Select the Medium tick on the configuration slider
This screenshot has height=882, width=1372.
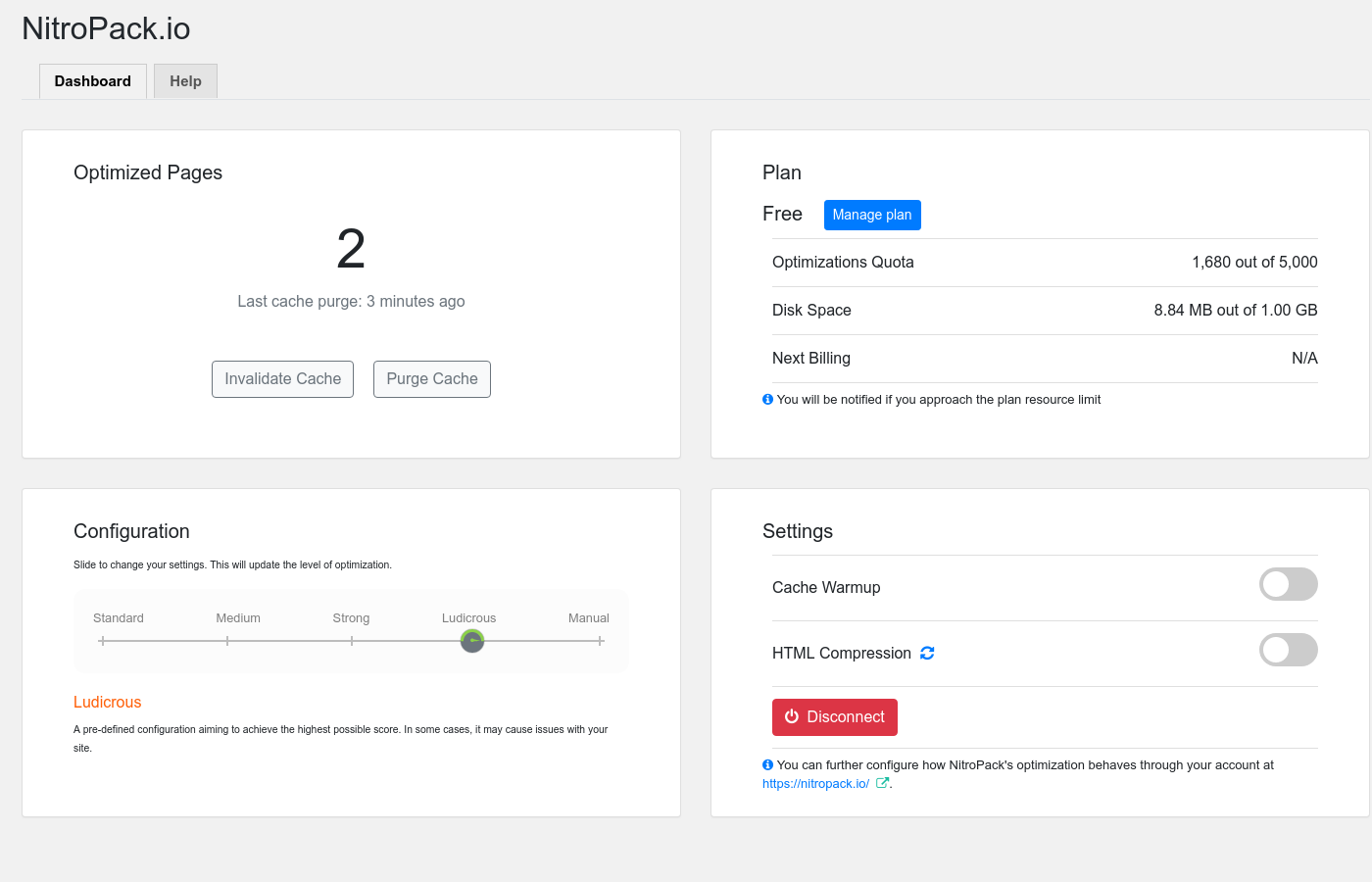[x=227, y=641]
